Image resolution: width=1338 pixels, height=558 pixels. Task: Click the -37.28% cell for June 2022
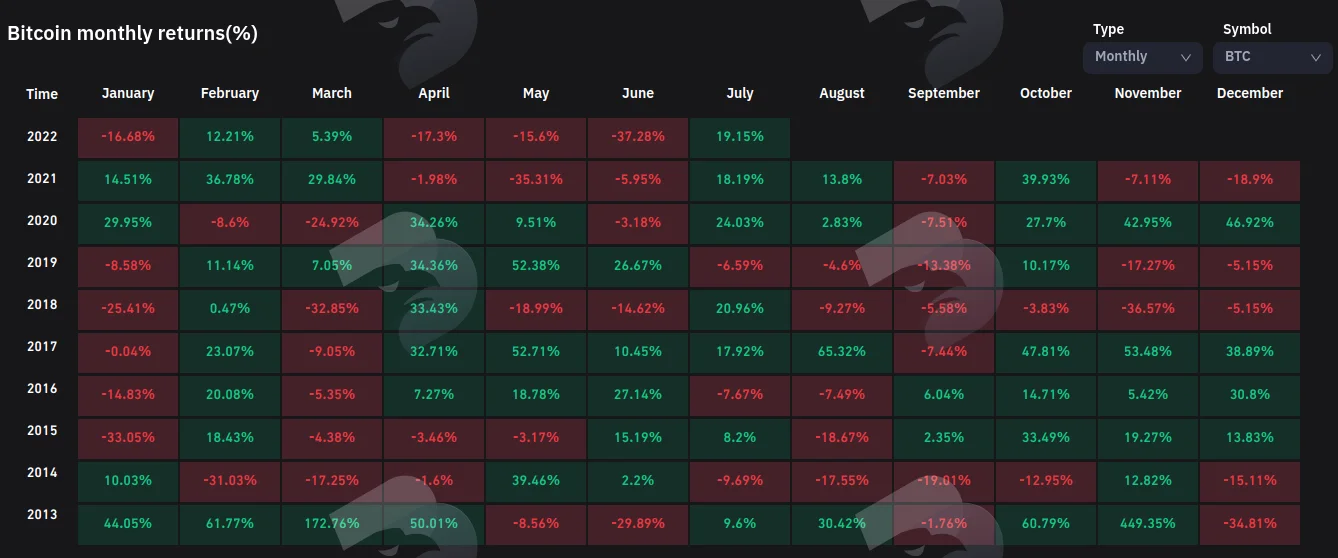click(x=638, y=136)
